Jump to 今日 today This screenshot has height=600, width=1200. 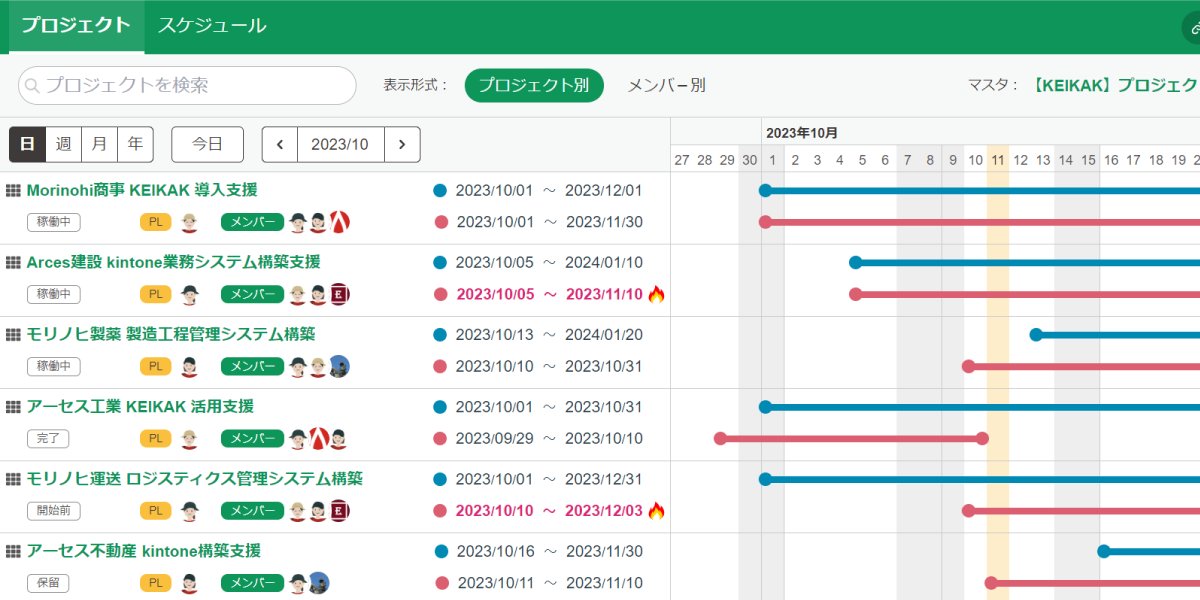[207, 144]
